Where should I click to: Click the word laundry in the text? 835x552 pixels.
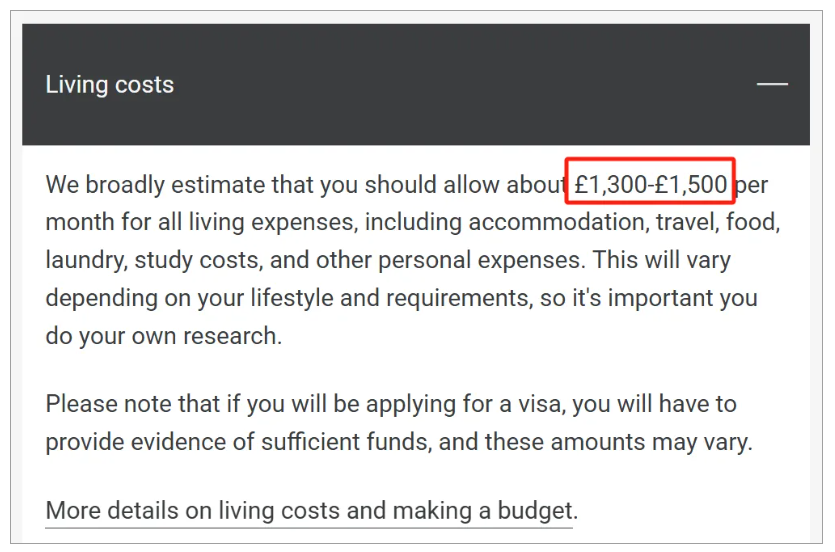click(85, 260)
